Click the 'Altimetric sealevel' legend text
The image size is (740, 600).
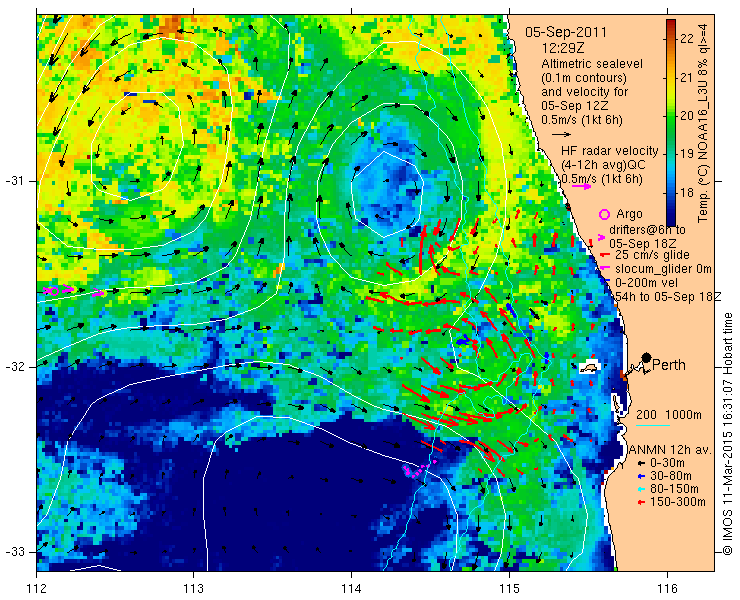[592, 64]
